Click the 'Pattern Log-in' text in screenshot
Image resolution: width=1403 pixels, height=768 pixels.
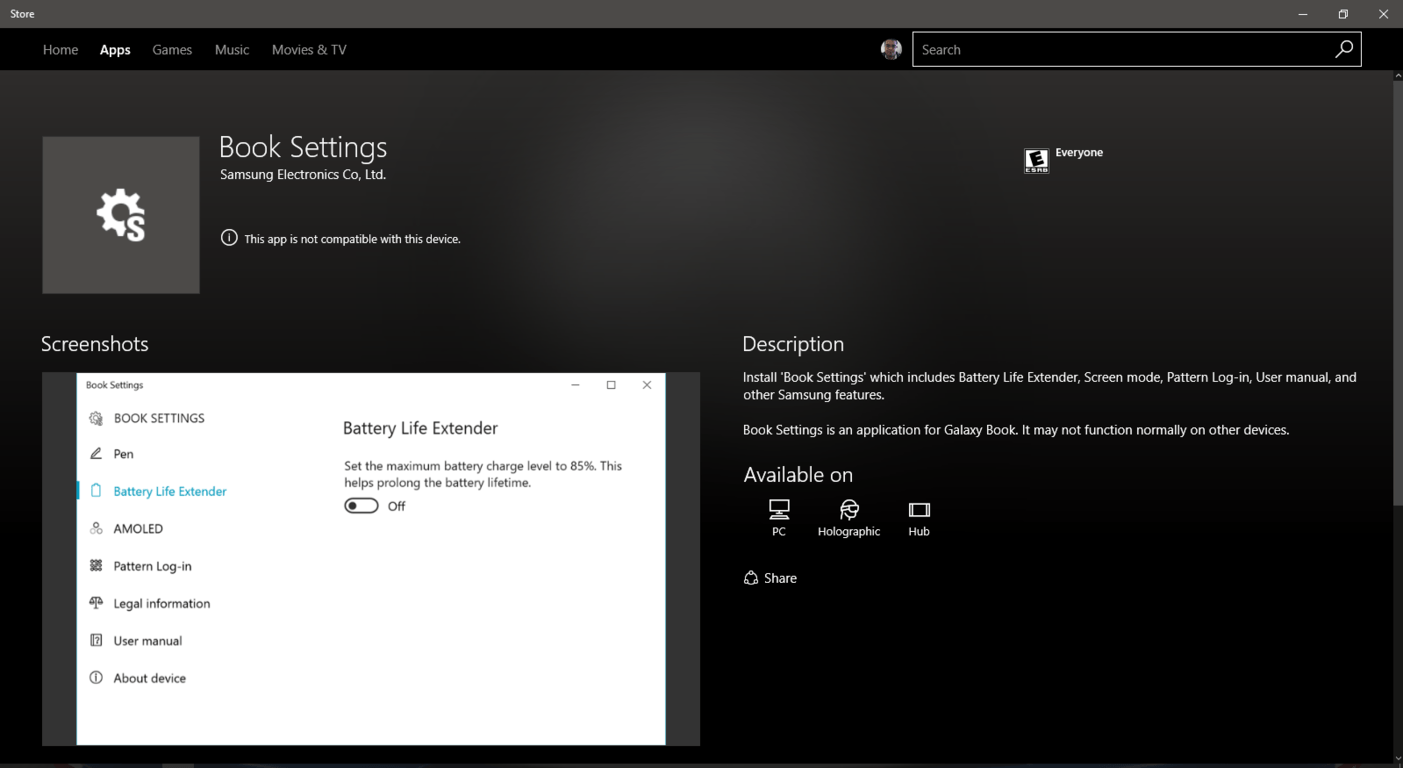pyautogui.click(x=152, y=566)
